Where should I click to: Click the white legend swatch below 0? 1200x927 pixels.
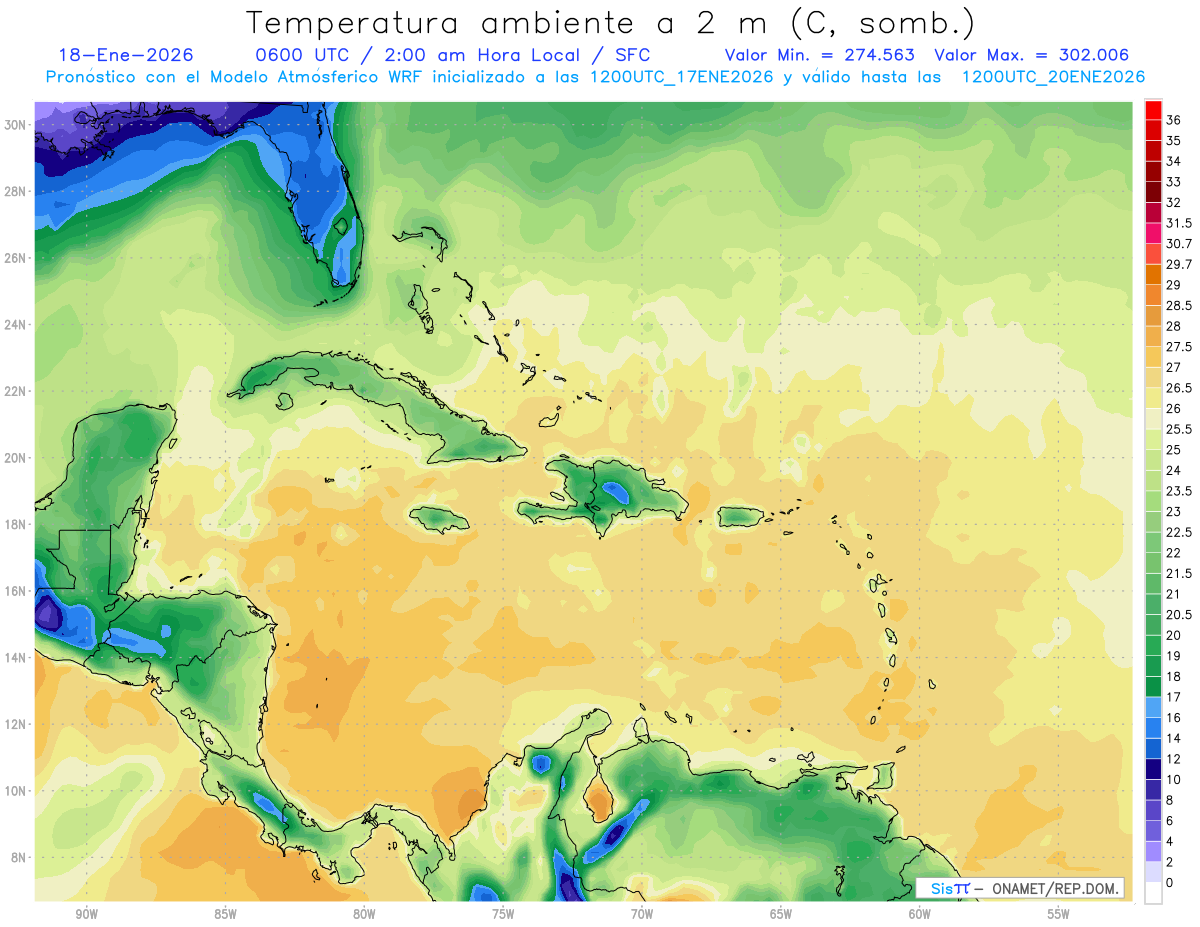pyautogui.click(x=1153, y=893)
